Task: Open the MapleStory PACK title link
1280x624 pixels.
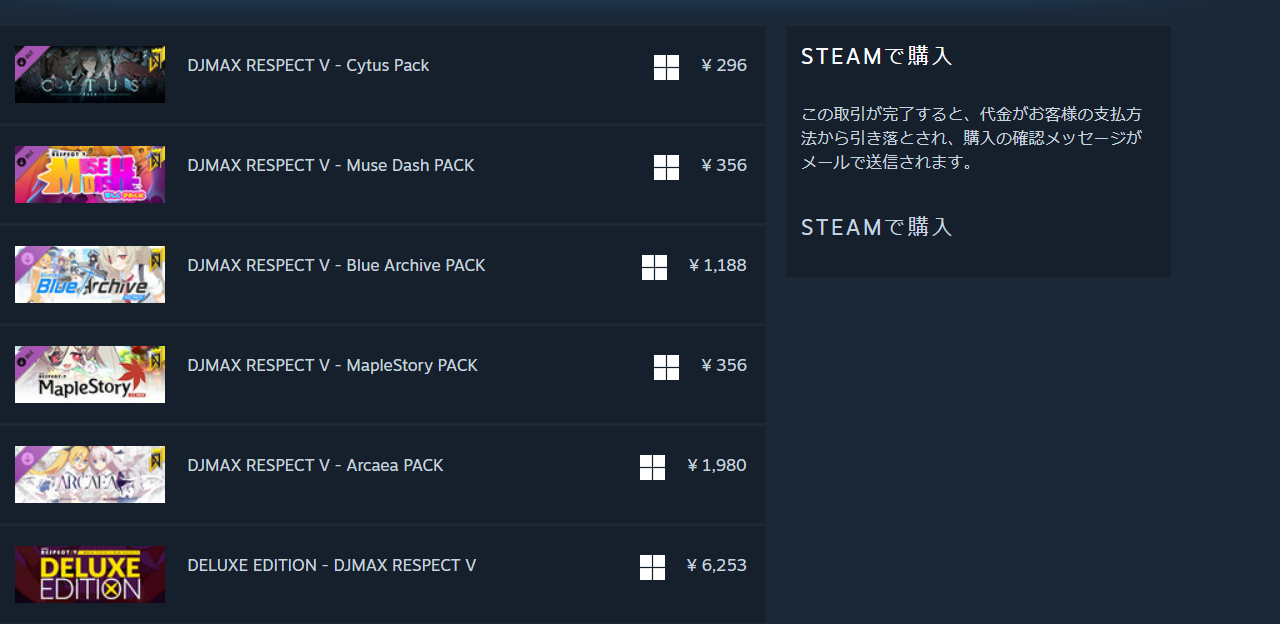Action: point(332,365)
